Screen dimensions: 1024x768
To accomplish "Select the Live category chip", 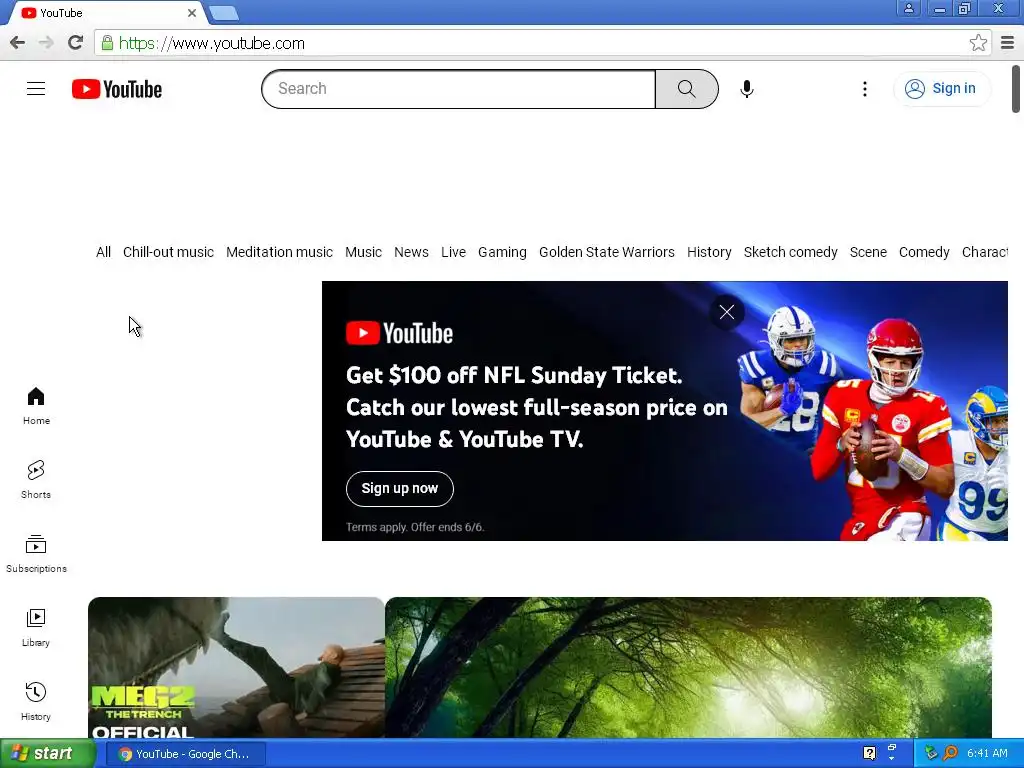I will coord(453,252).
